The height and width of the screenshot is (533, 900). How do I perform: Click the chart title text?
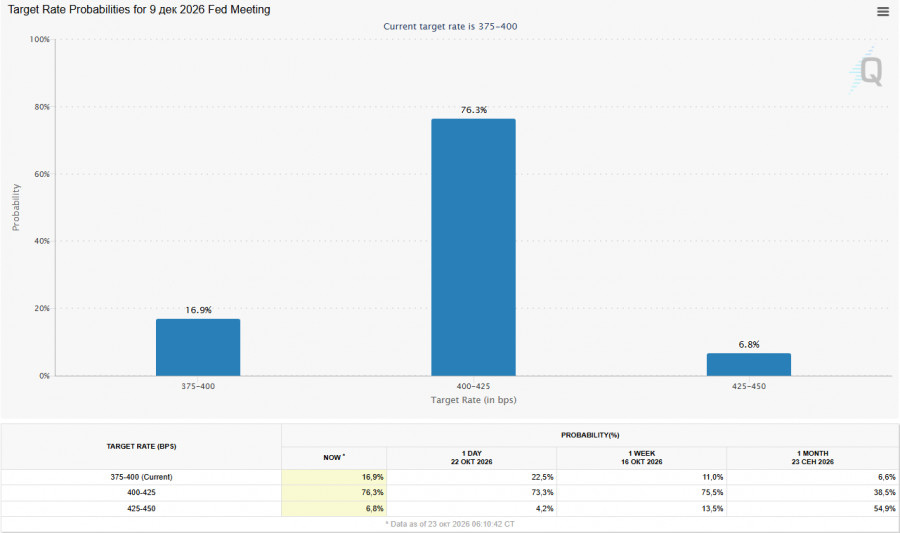click(139, 10)
